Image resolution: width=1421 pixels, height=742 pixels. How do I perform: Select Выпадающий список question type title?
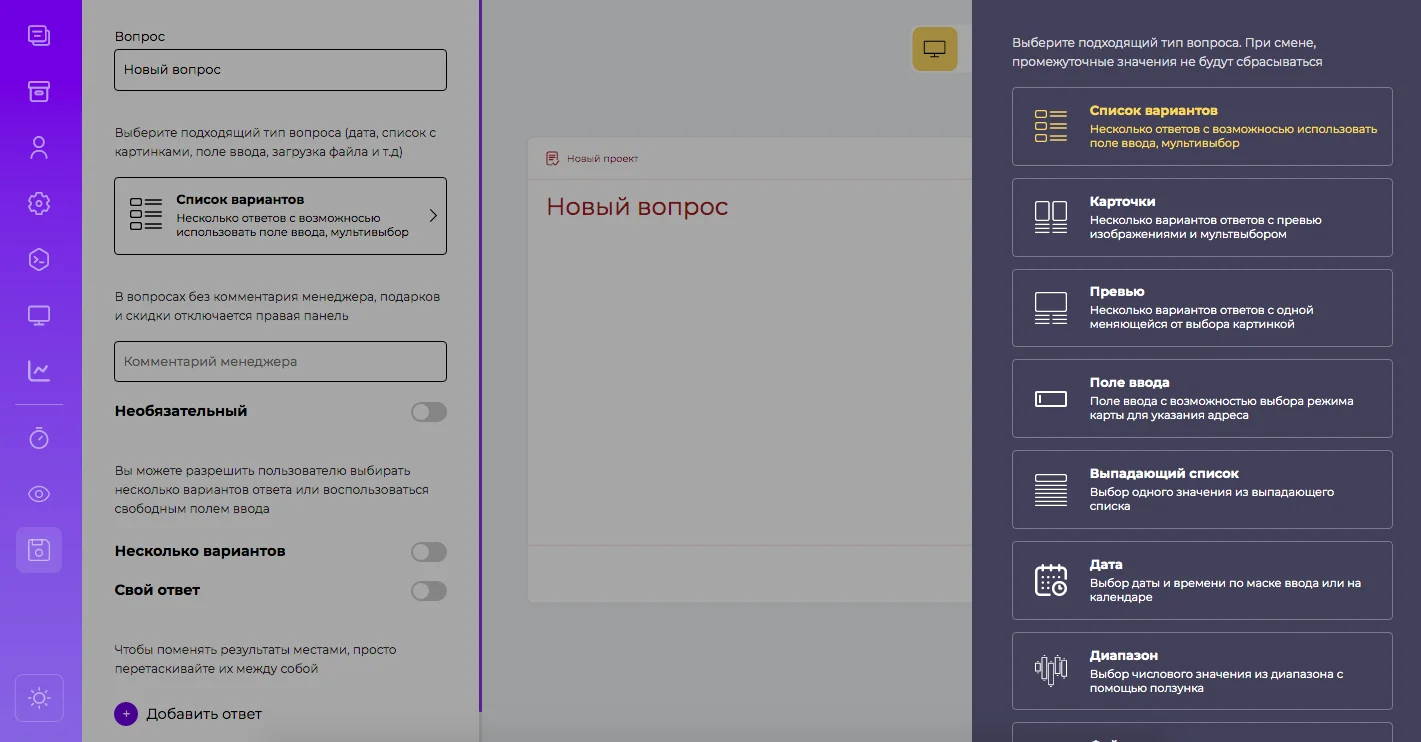(1164, 474)
